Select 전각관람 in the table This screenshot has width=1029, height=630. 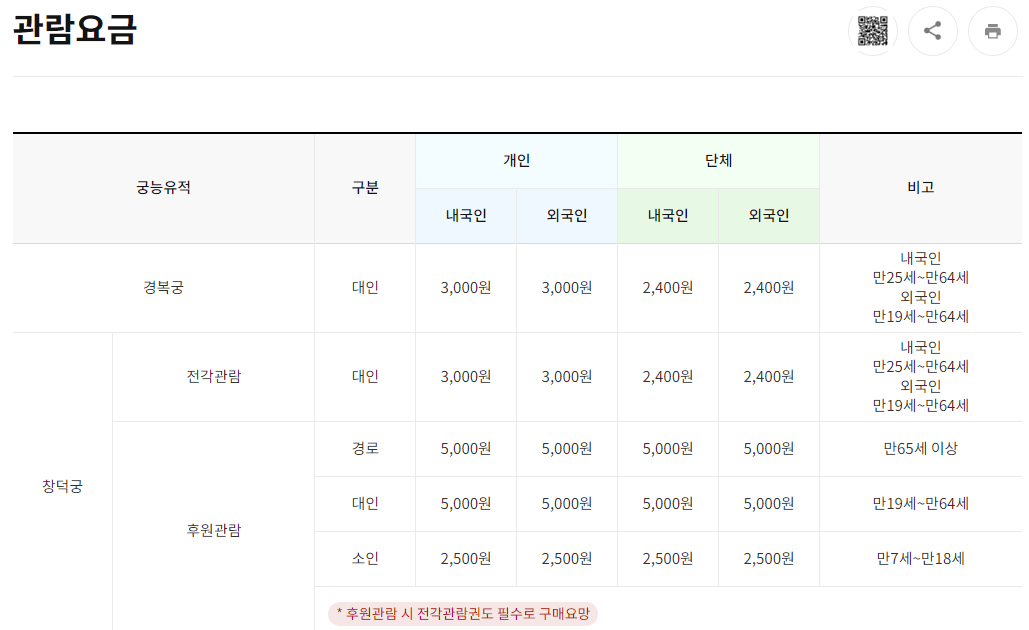[x=213, y=377]
